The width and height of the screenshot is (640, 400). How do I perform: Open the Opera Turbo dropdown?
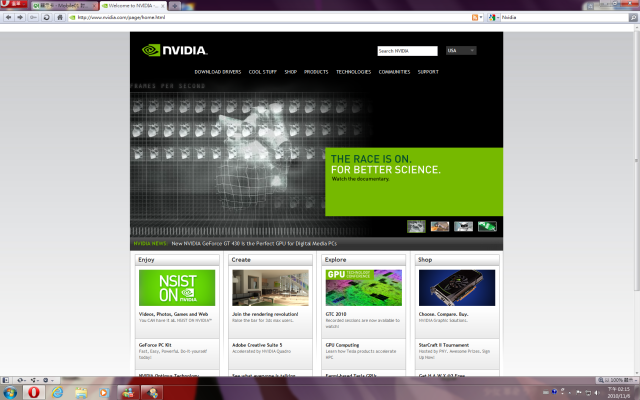coord(48,380)
